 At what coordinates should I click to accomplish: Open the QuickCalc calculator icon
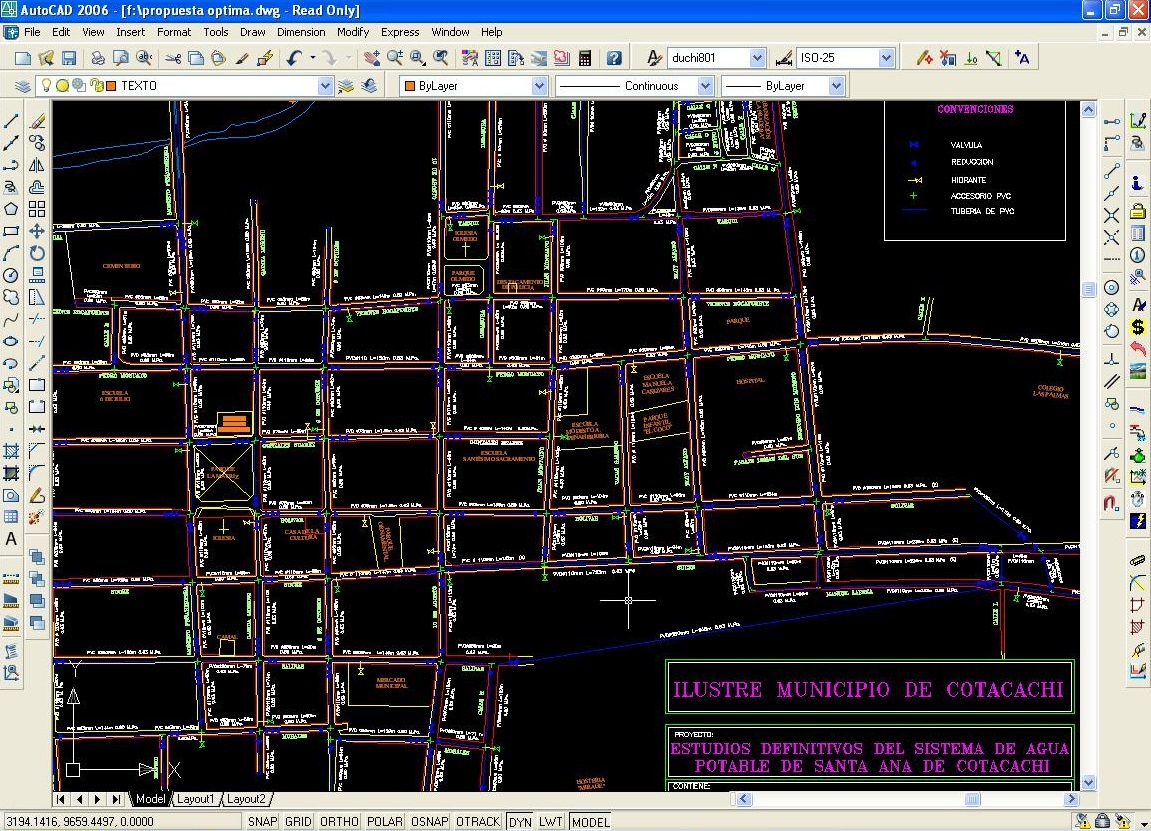point(585,58)
